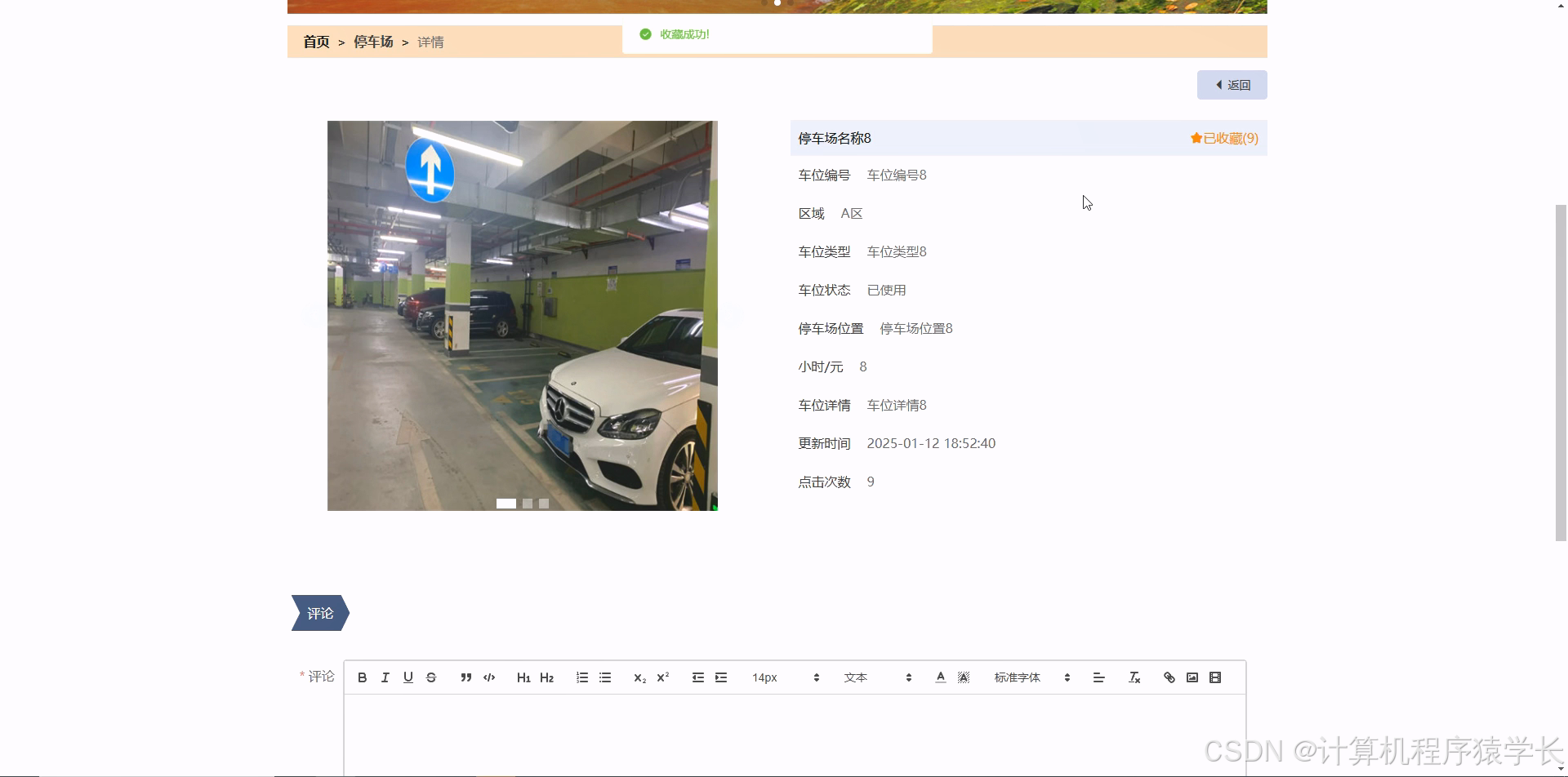Increase indent in comment editor

click(x=721, y=677)
